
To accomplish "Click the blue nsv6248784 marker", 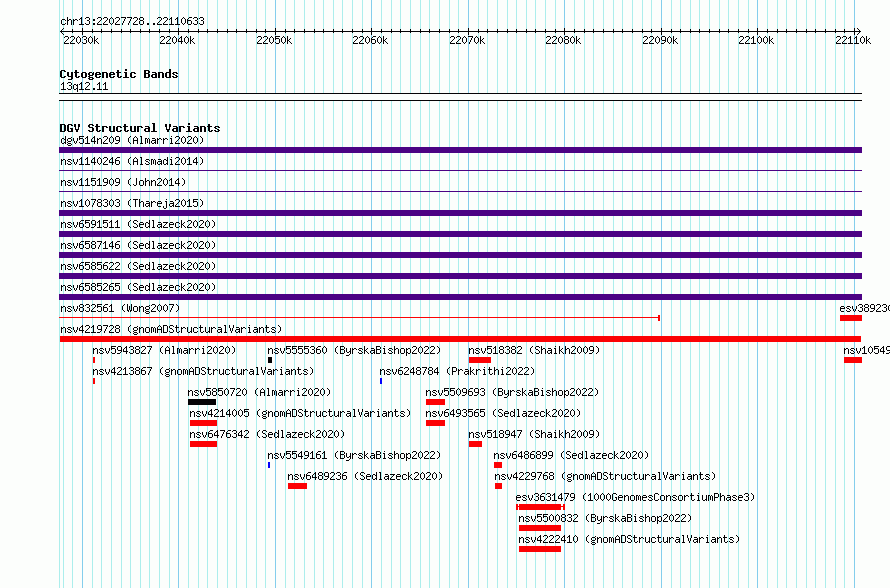I will (381, 381).
